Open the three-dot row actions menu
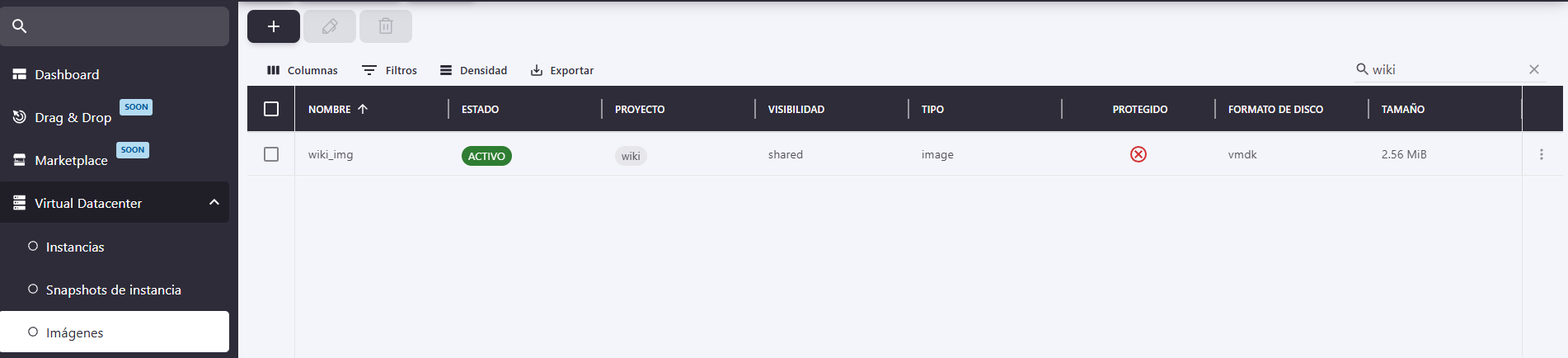Screen dimensions: 1568x358 tap(1542, 154)
